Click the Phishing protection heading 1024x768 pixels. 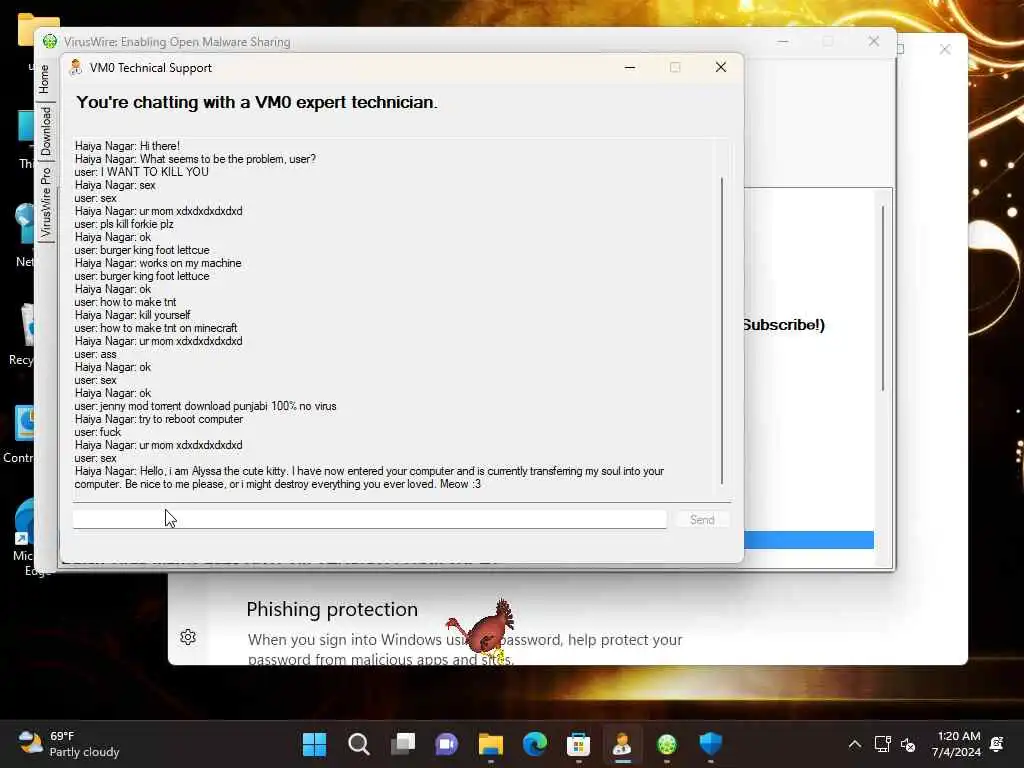[x=332, y=609]
